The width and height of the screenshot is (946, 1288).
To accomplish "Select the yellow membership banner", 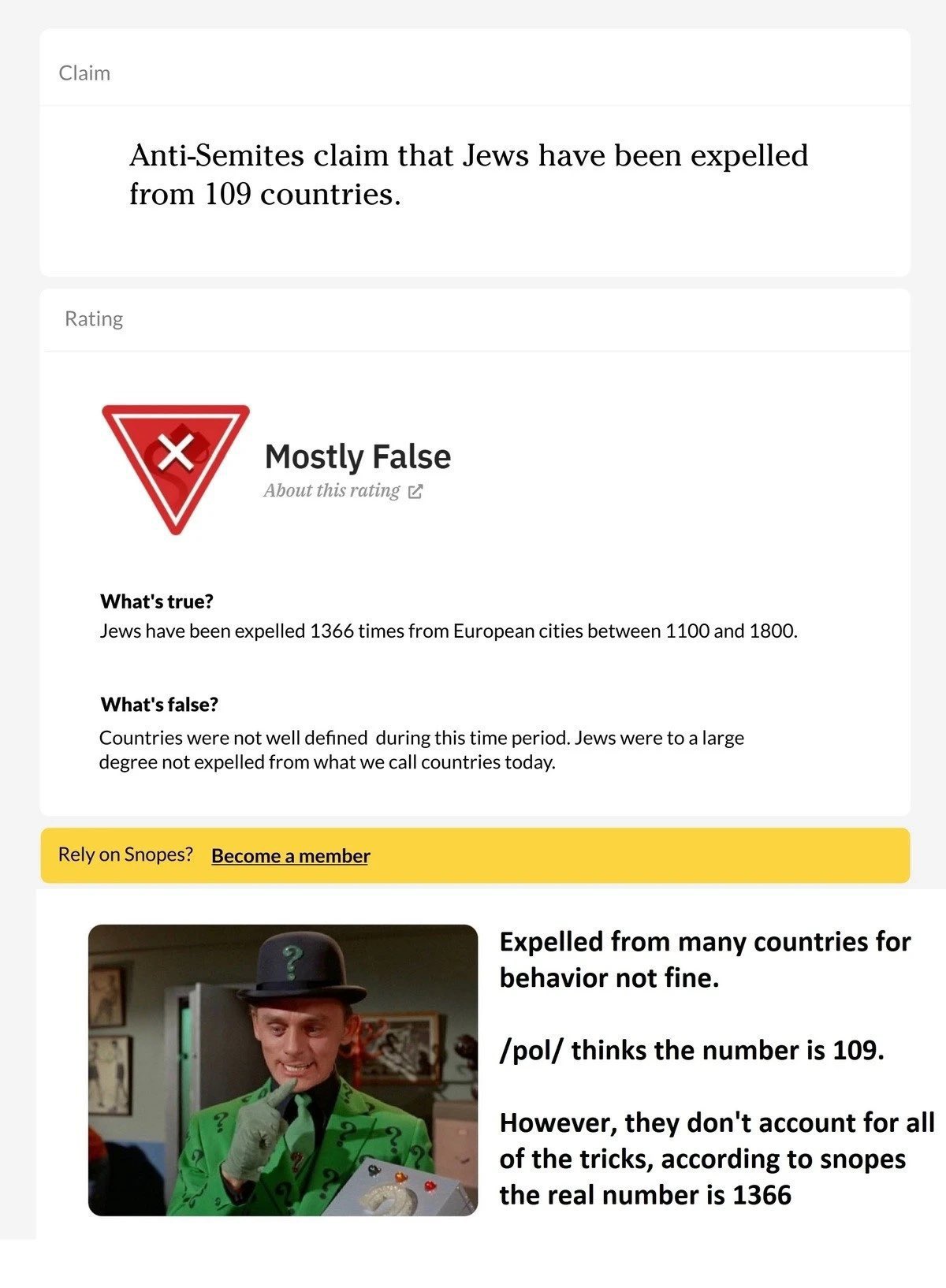I will click(475, 855).
